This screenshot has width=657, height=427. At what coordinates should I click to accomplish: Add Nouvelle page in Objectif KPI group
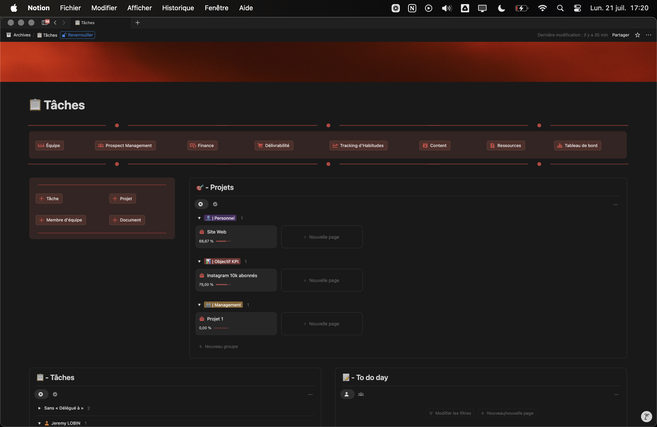pos(322,280)
